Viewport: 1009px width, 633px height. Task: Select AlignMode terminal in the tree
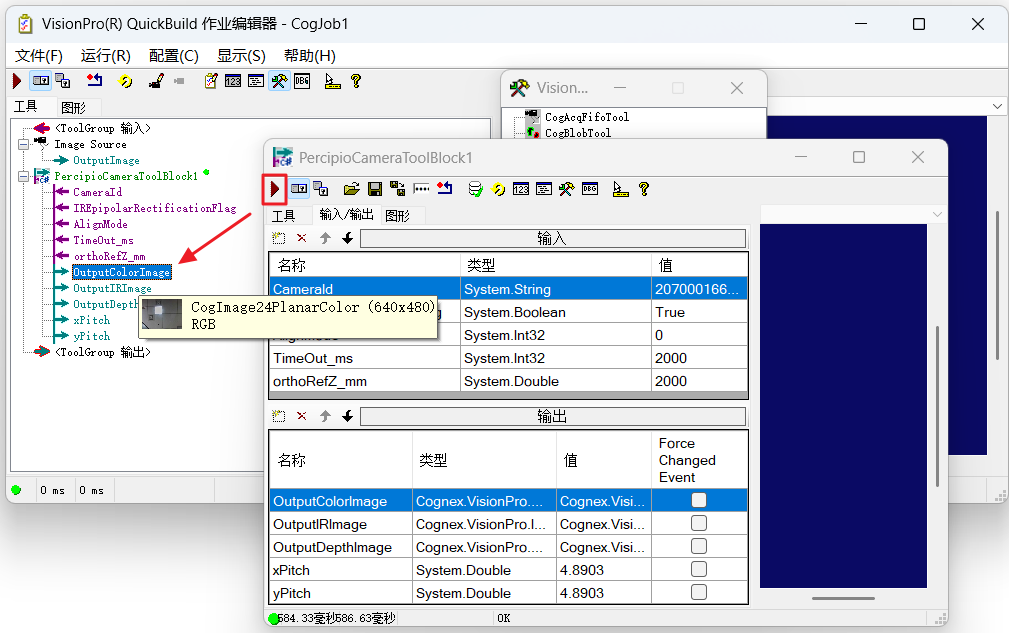pyautogui.click(x=100, y=225)
